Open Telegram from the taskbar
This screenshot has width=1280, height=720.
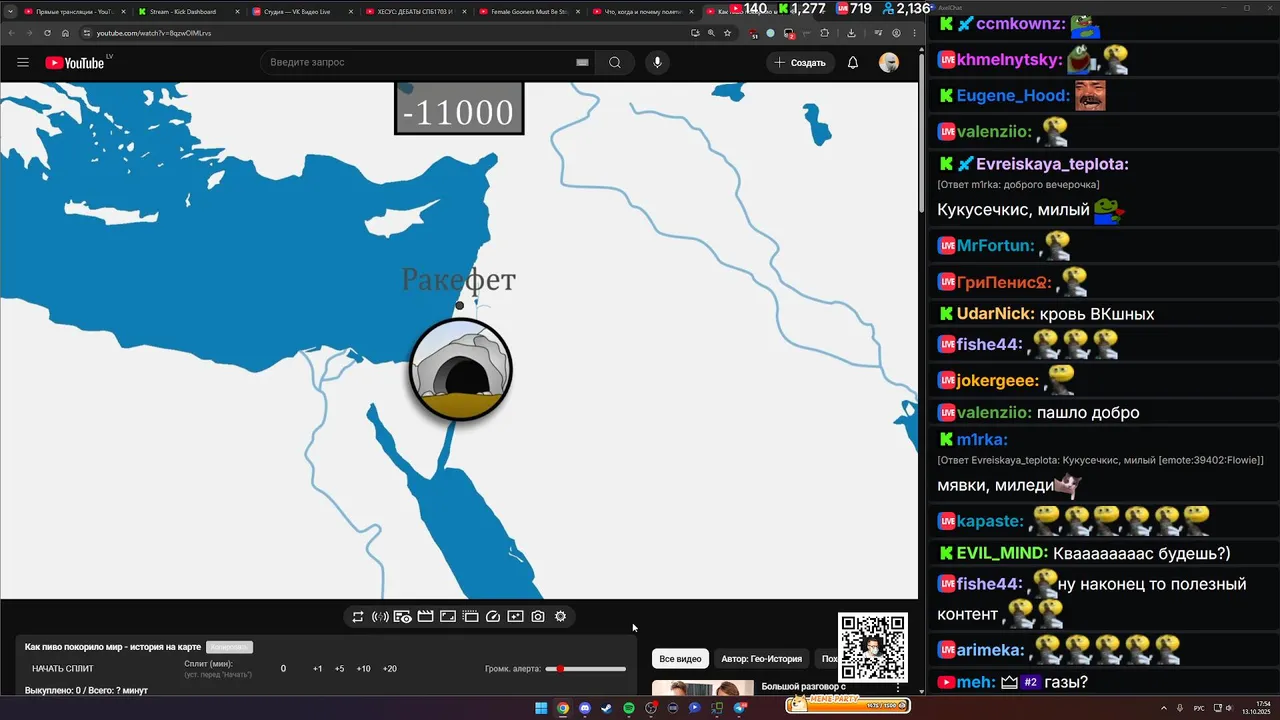click(x=739, y=708)
